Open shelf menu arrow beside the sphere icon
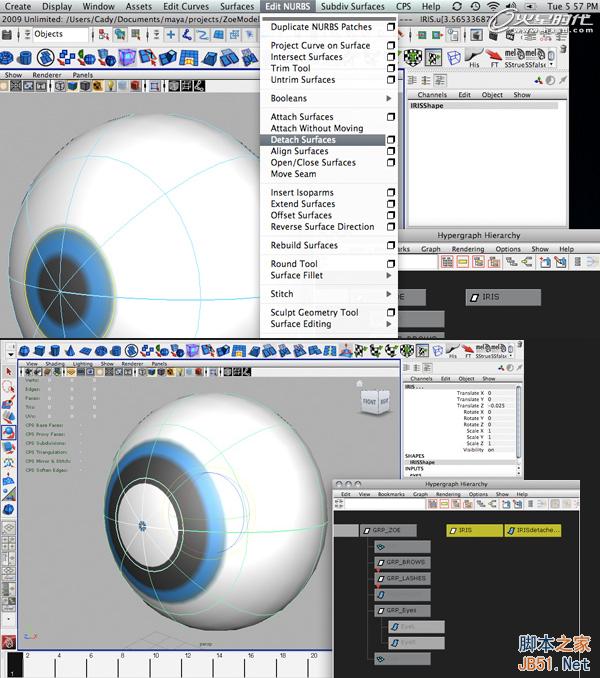The image size is (600, 678). 10,354
